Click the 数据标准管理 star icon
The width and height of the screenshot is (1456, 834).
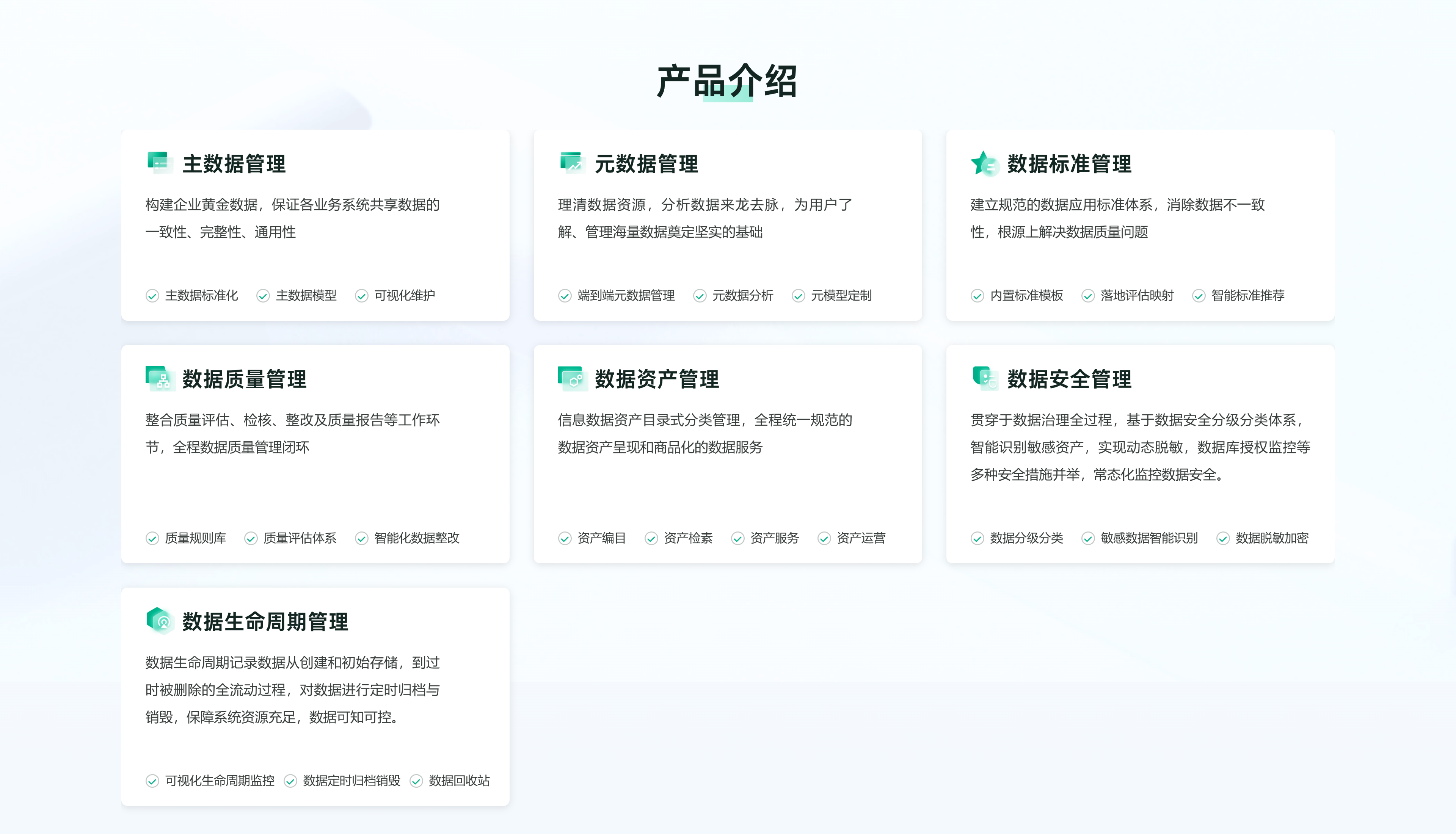(x=985, y=163)
